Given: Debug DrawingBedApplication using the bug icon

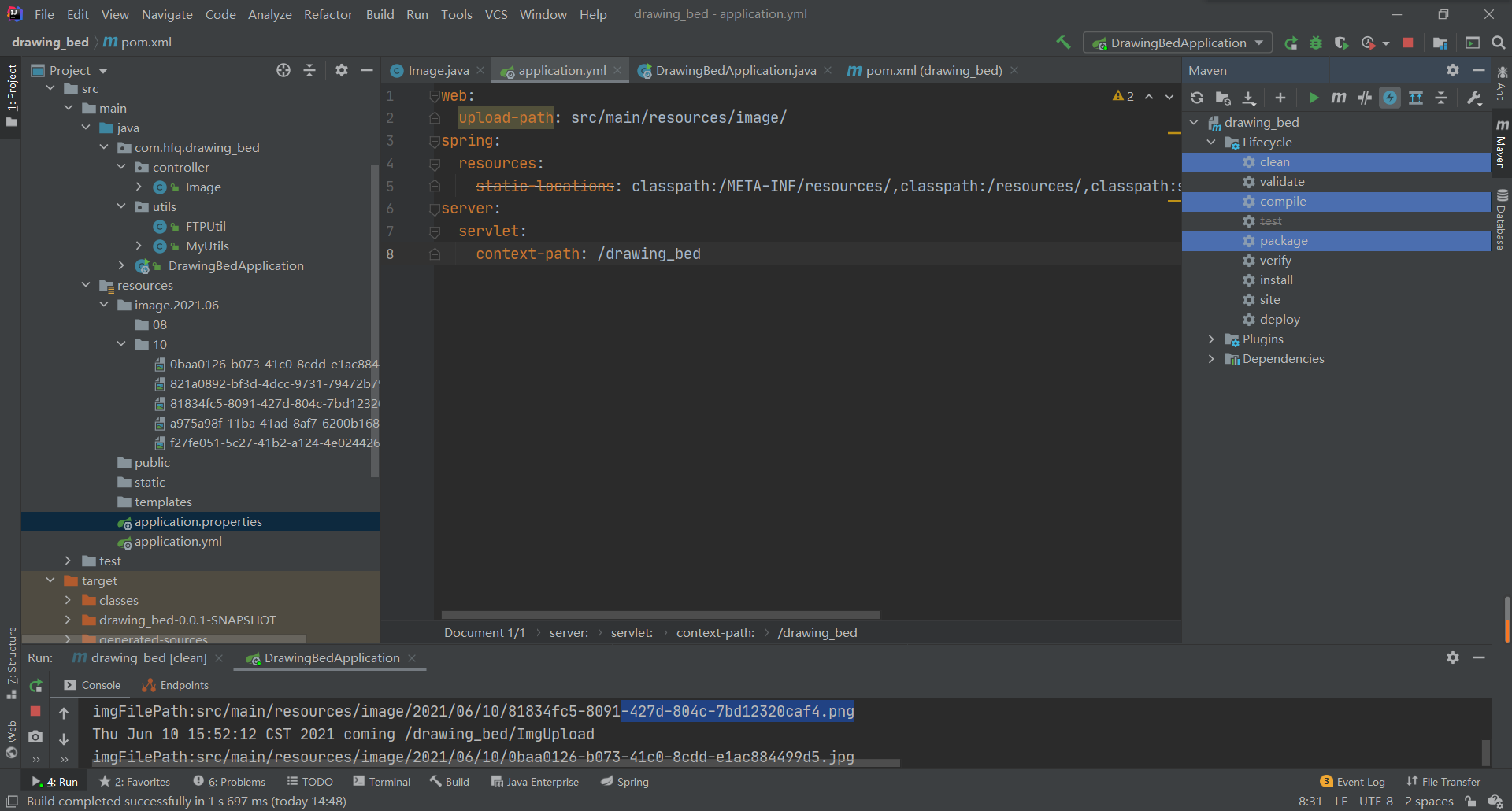Looking at the screenshot, I should [x=1316, y=43].
